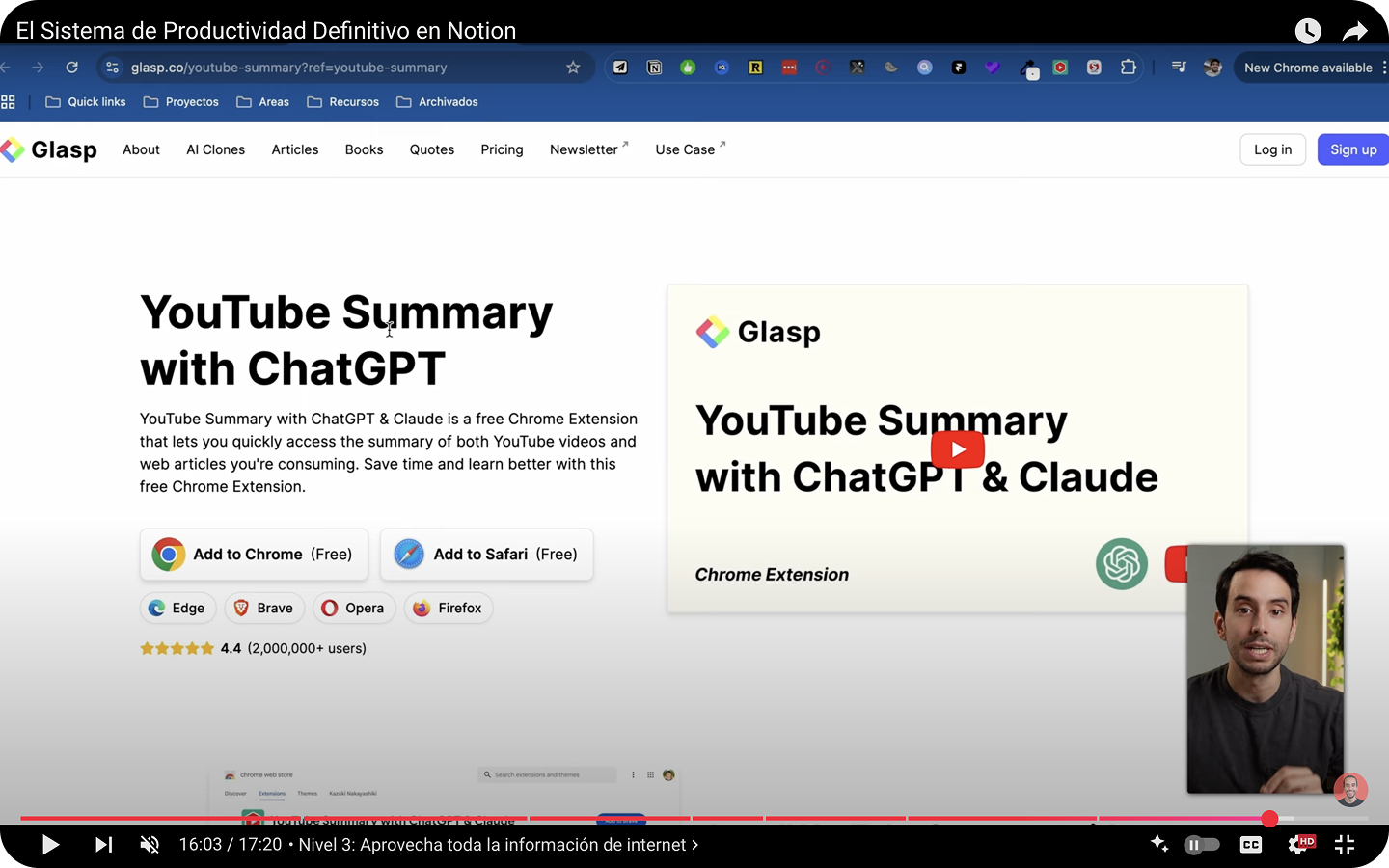Open the apps grid in bookmarks bar
The image size is (1389, 868).
[x=8, y=102]
